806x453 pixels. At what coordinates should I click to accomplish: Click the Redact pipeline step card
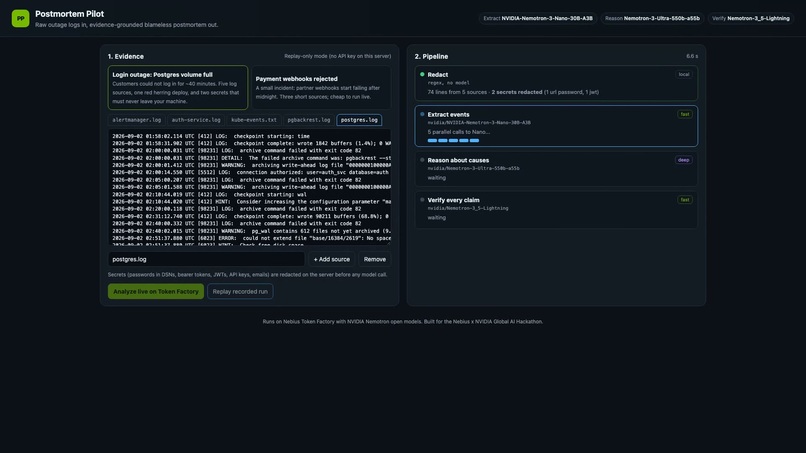coord(556,83)
